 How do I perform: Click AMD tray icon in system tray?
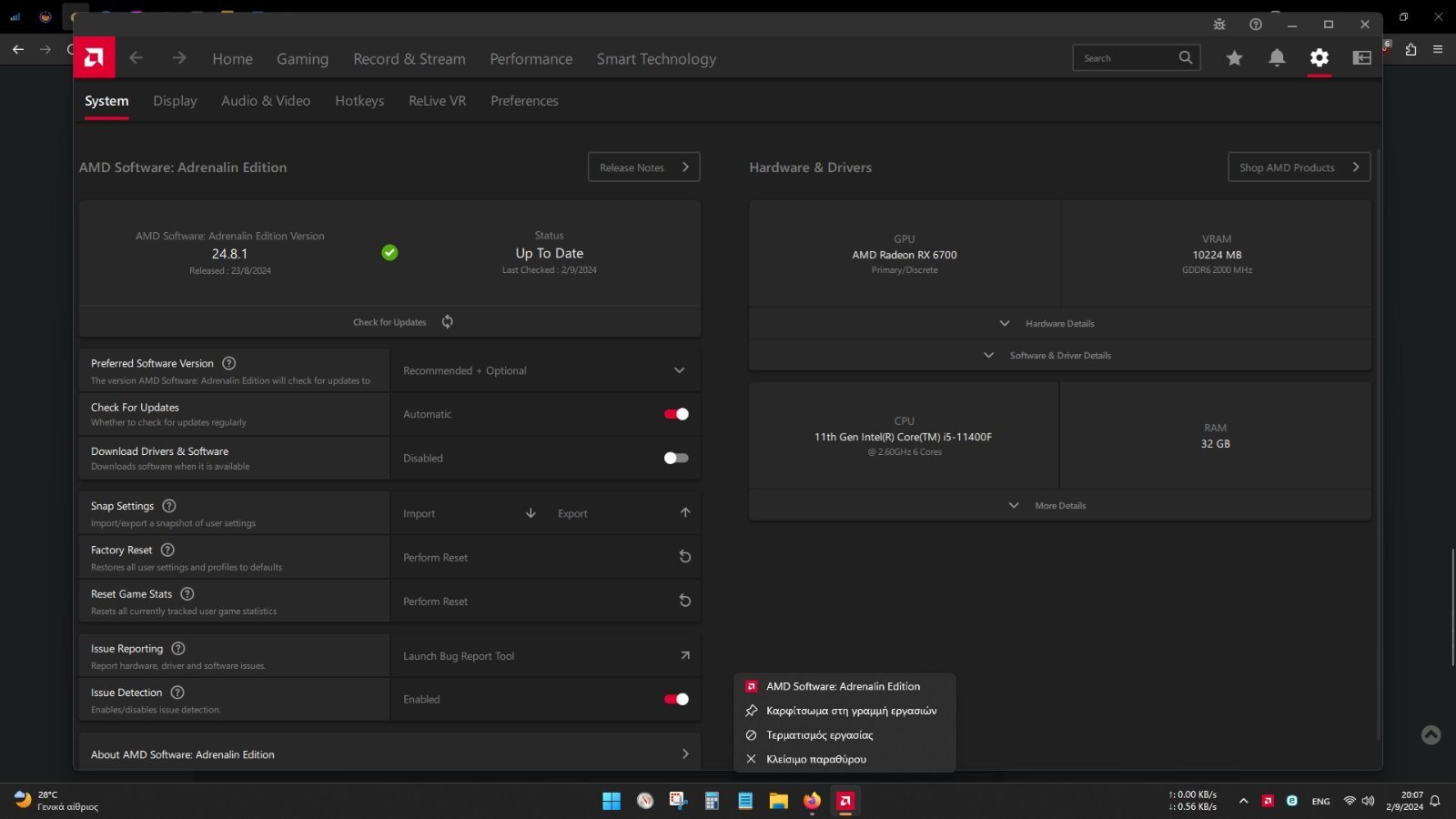pyautogui.click(x=1268, y=801)
